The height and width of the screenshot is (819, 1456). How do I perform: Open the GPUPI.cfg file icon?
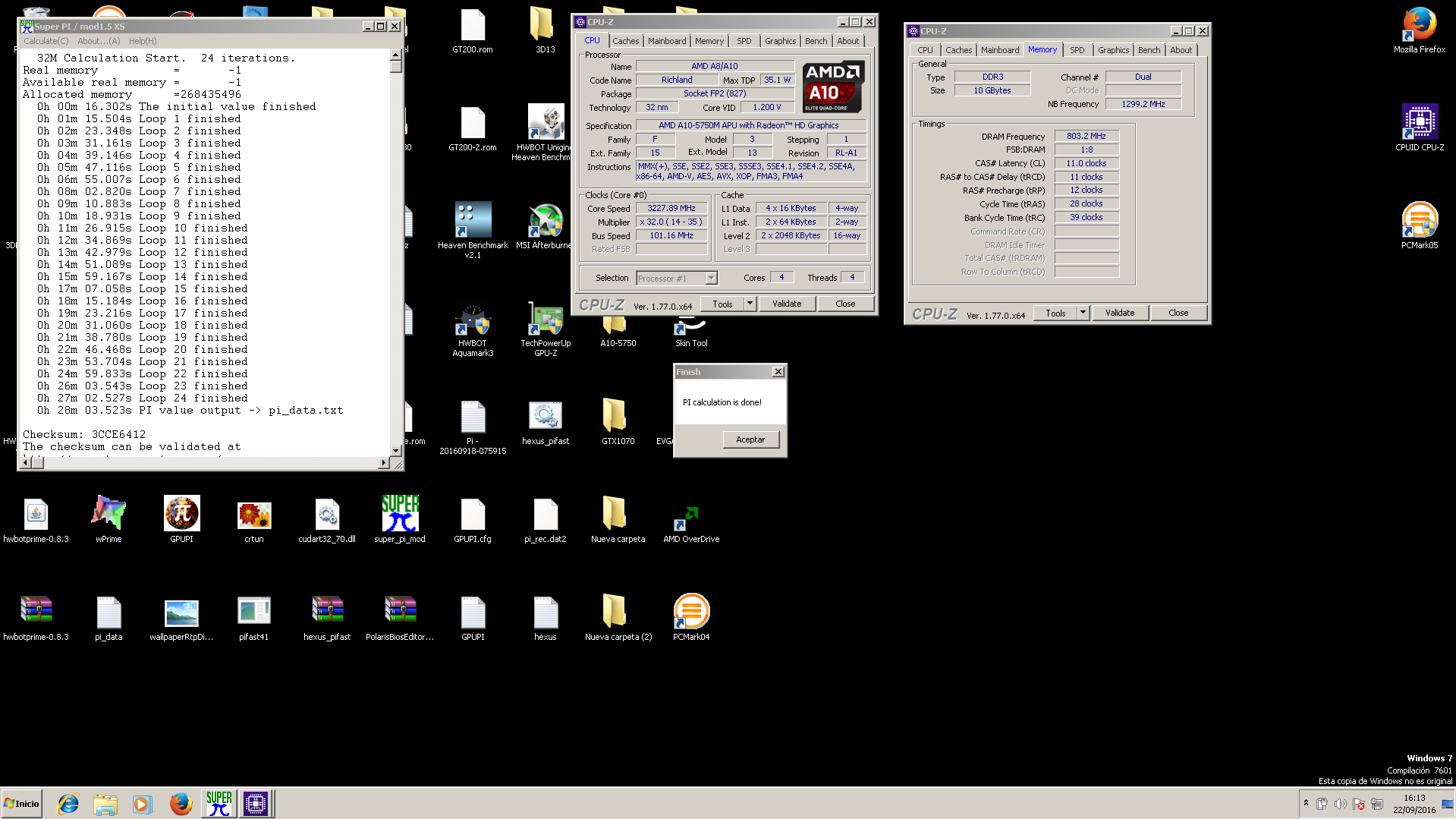473,520
